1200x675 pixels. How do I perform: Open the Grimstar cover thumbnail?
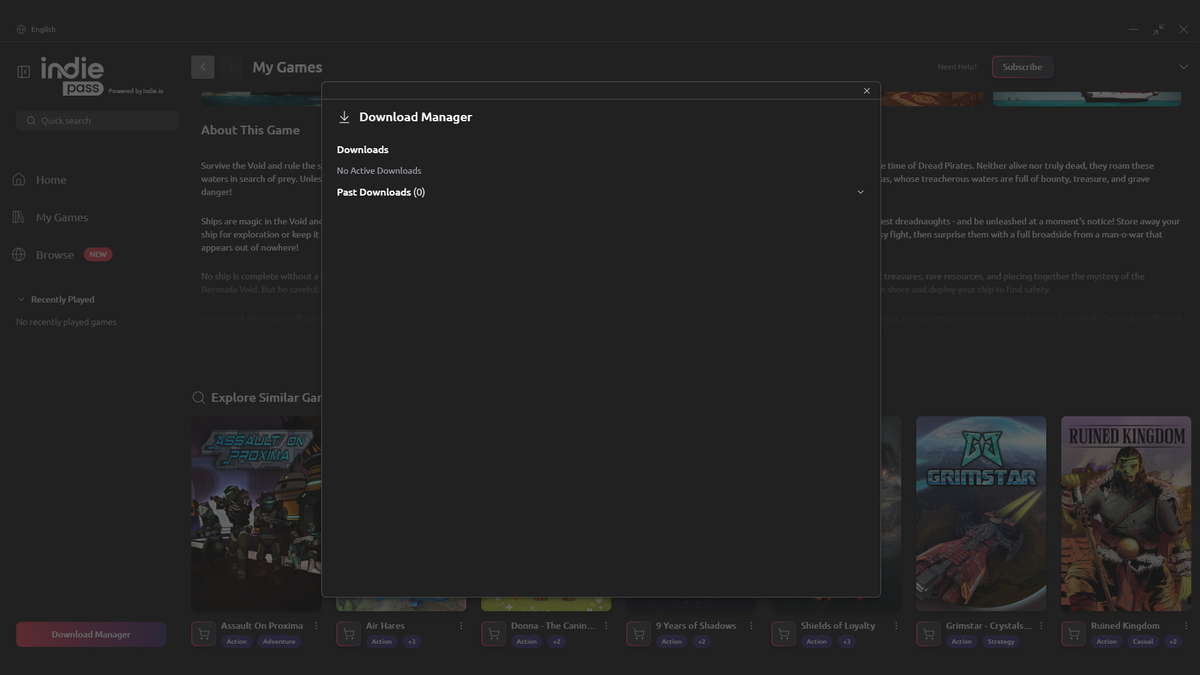click(981, 513)
